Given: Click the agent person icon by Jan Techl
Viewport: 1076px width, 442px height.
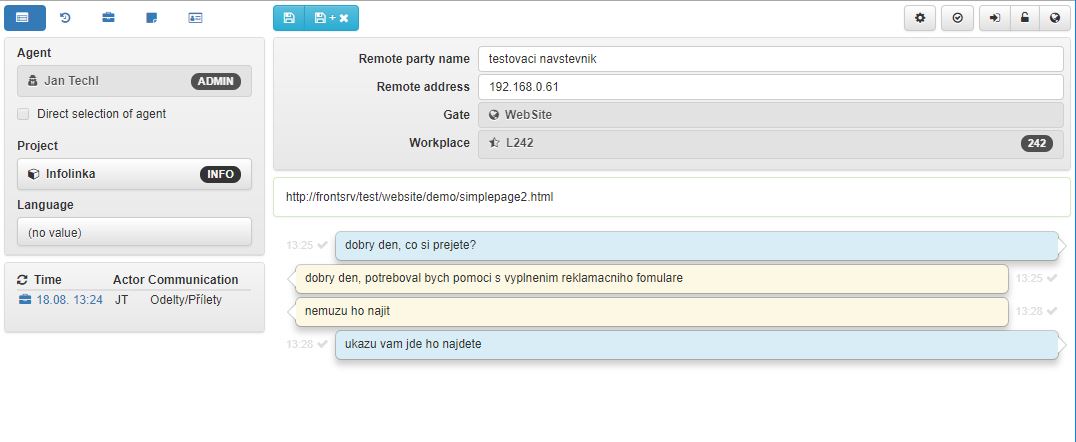Looking at the screenshot, I should coord(32,81).
